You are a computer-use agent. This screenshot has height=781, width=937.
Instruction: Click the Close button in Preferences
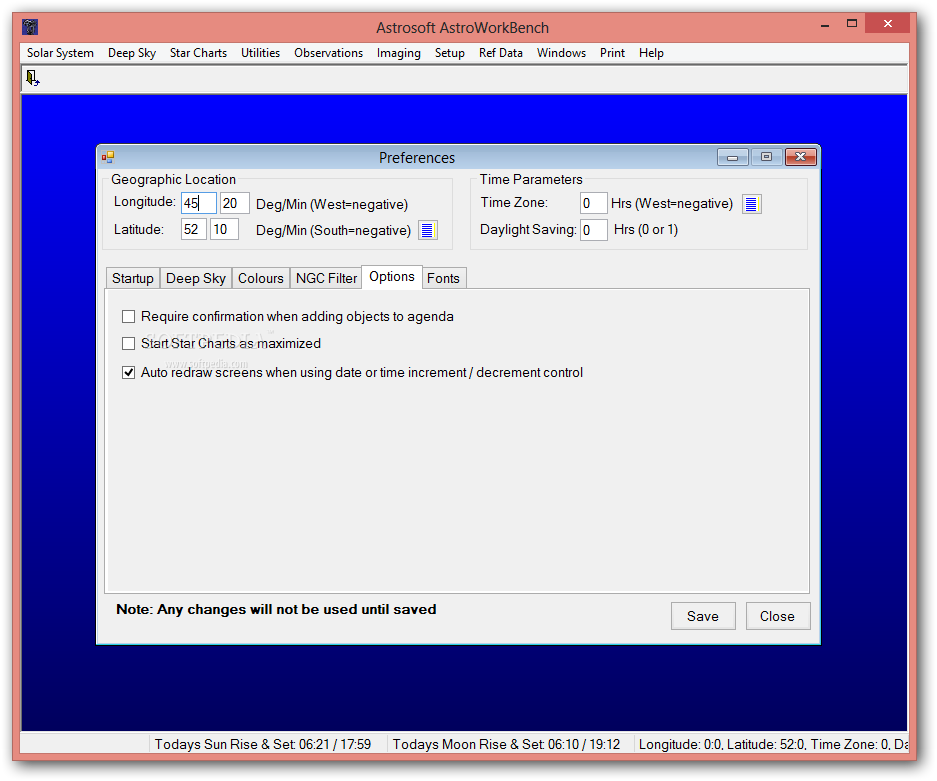[x=777, y=616]
